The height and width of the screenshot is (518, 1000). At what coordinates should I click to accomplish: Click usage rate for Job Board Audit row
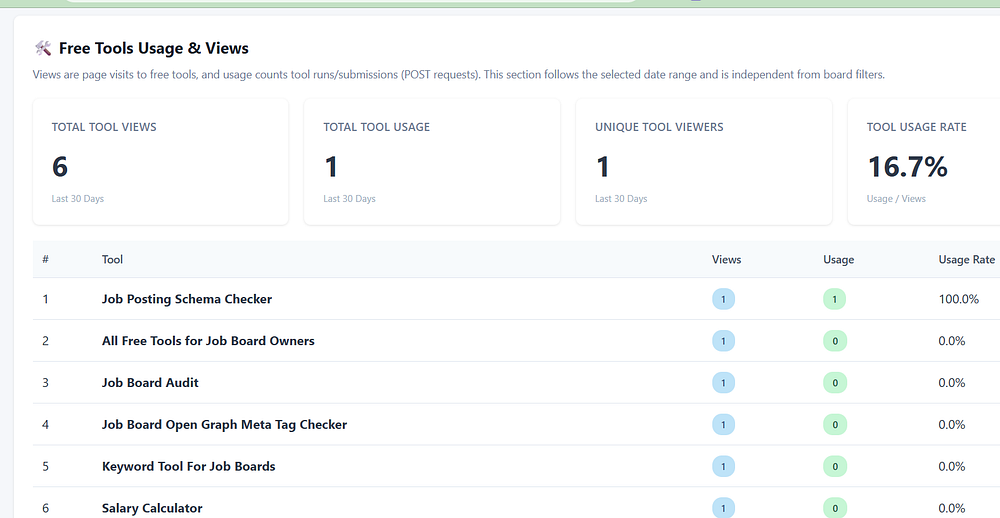coord(952,383)
